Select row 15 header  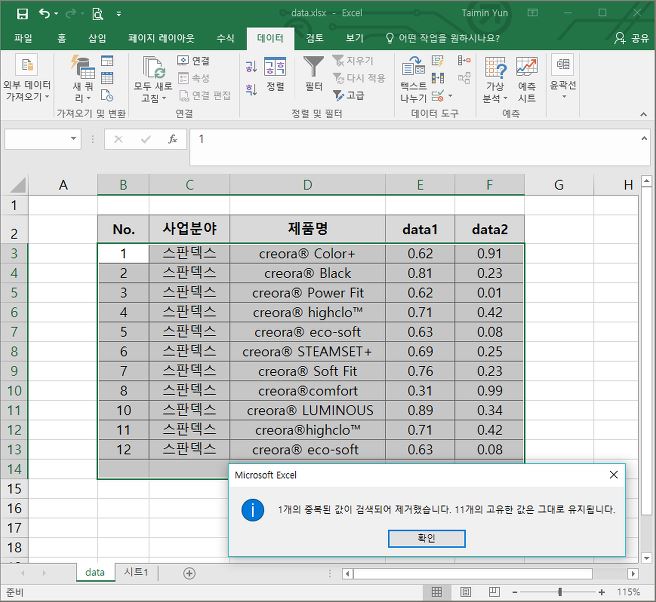[x=14, y=489]
